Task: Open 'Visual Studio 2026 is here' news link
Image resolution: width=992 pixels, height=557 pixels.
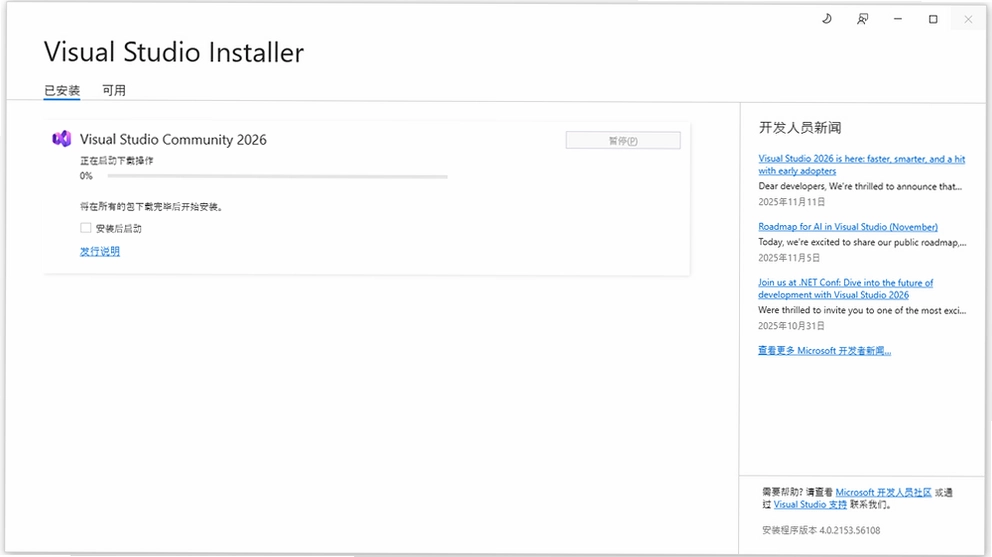Action: pyautogui.click(x=862, y=165)
